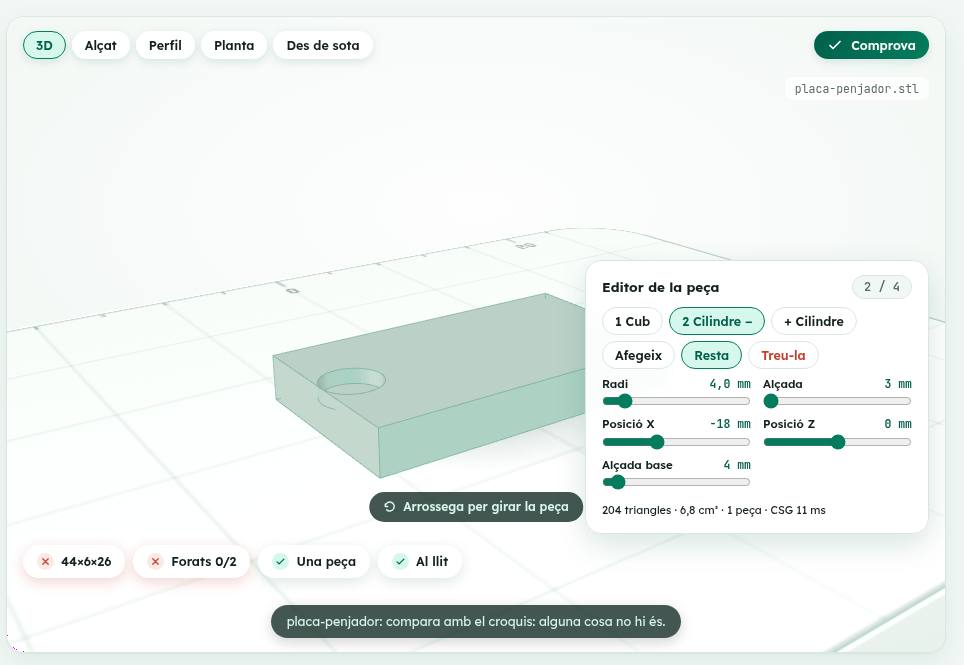Select the 2 Cilindre – shape chip
This screenshot has width=964, height=665.
(x=717, y=321)
